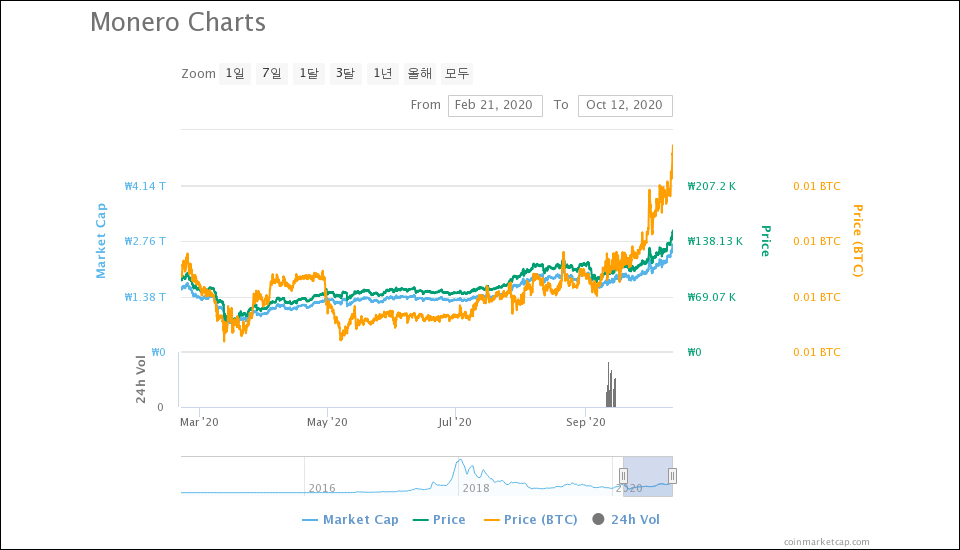960x550 pixels.
Task: Click the ₩2.76 T market cap axis label
Action: [x=145, y=241]
